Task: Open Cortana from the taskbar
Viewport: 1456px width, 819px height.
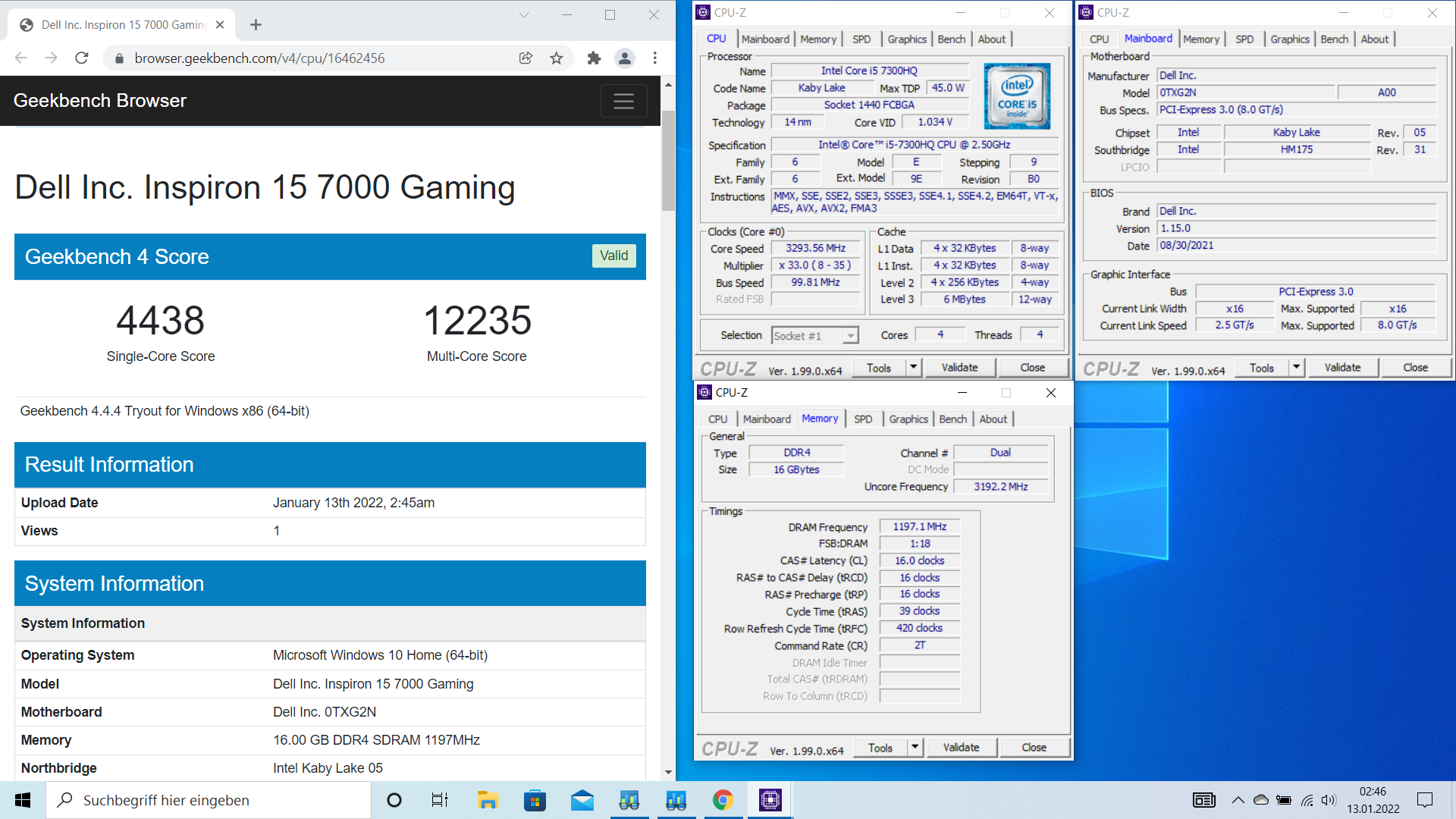Action: 394,800
